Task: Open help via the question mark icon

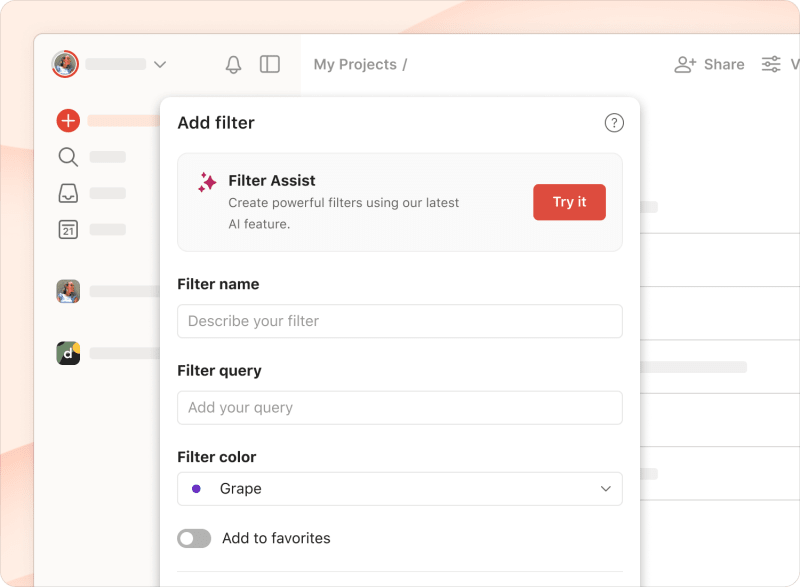Action: coord(614,122)
